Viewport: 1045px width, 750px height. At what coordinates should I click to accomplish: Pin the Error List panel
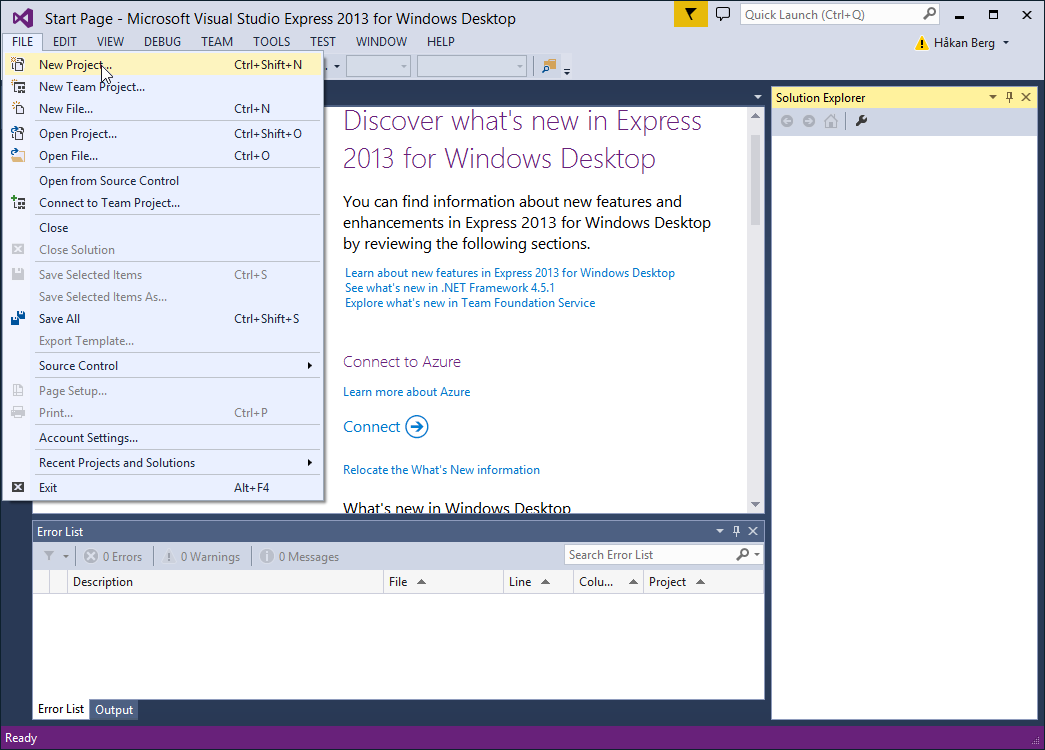[x=736, y=531]
